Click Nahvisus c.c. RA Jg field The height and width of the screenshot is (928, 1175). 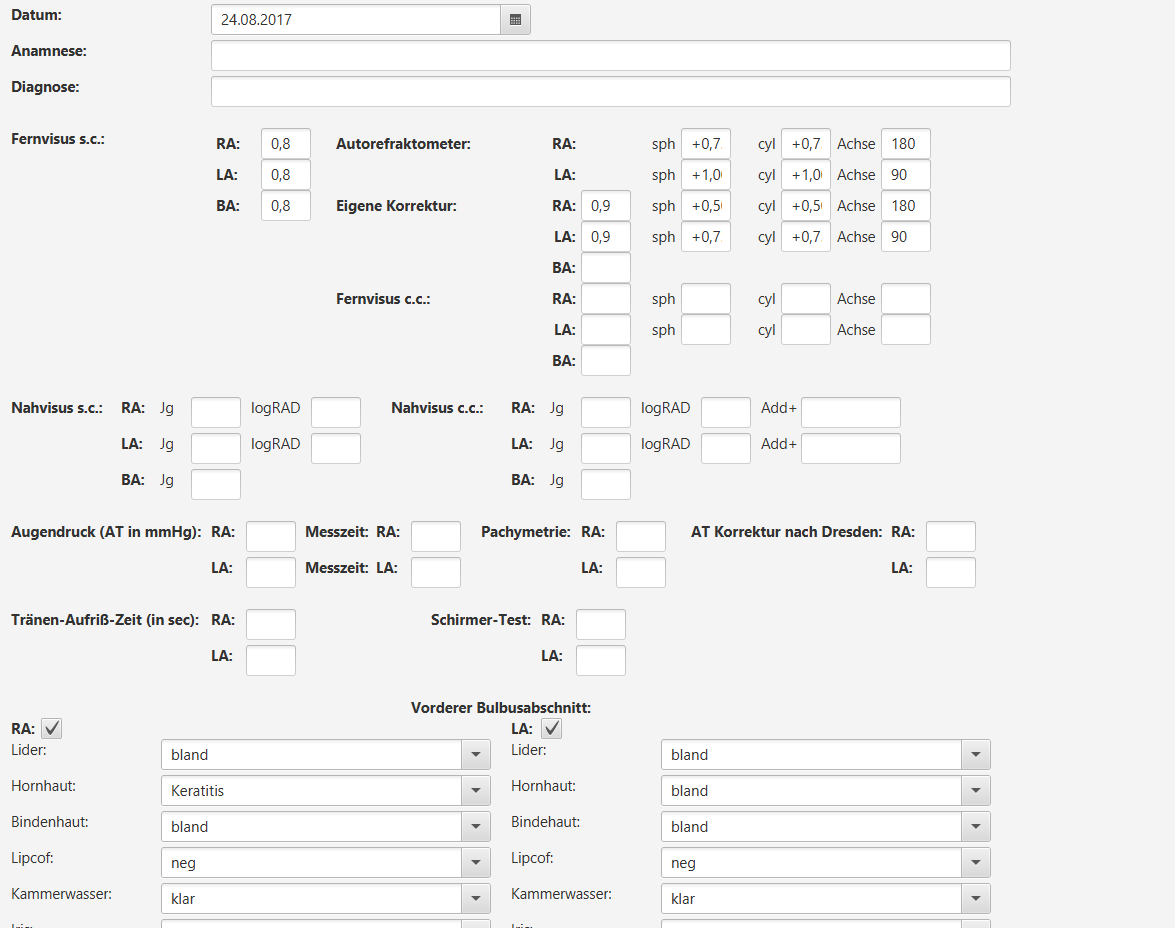(605, 412)
